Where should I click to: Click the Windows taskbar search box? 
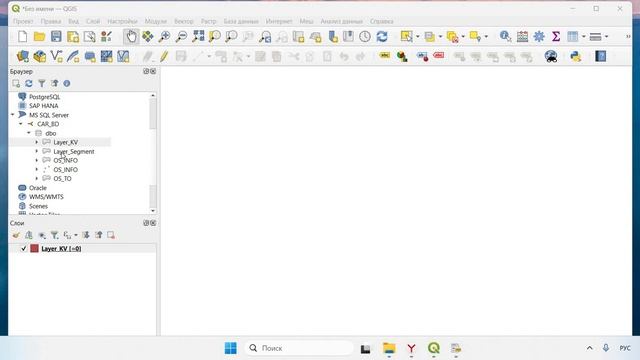(x=299, y=348)
